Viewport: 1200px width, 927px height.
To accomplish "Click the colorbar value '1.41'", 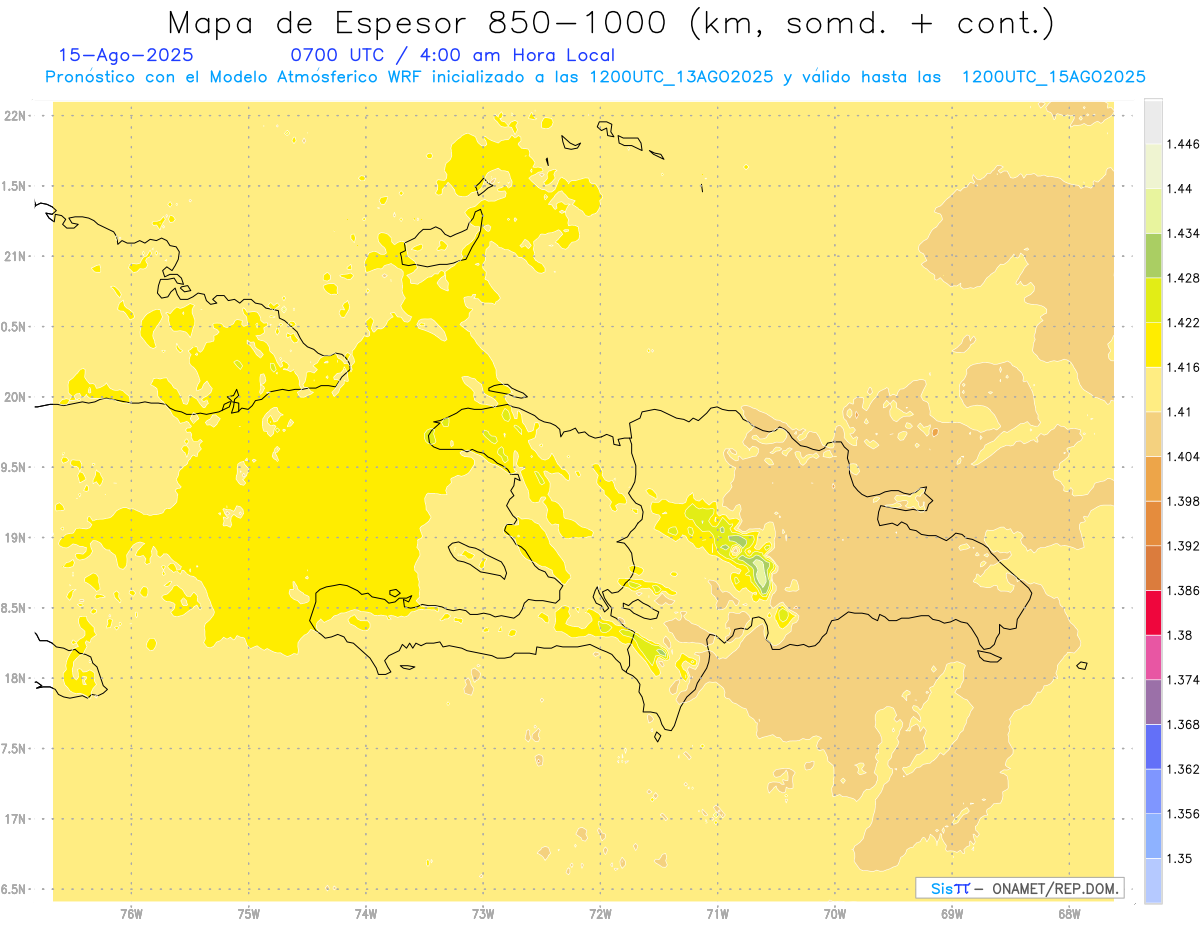I will [1180, 412].
